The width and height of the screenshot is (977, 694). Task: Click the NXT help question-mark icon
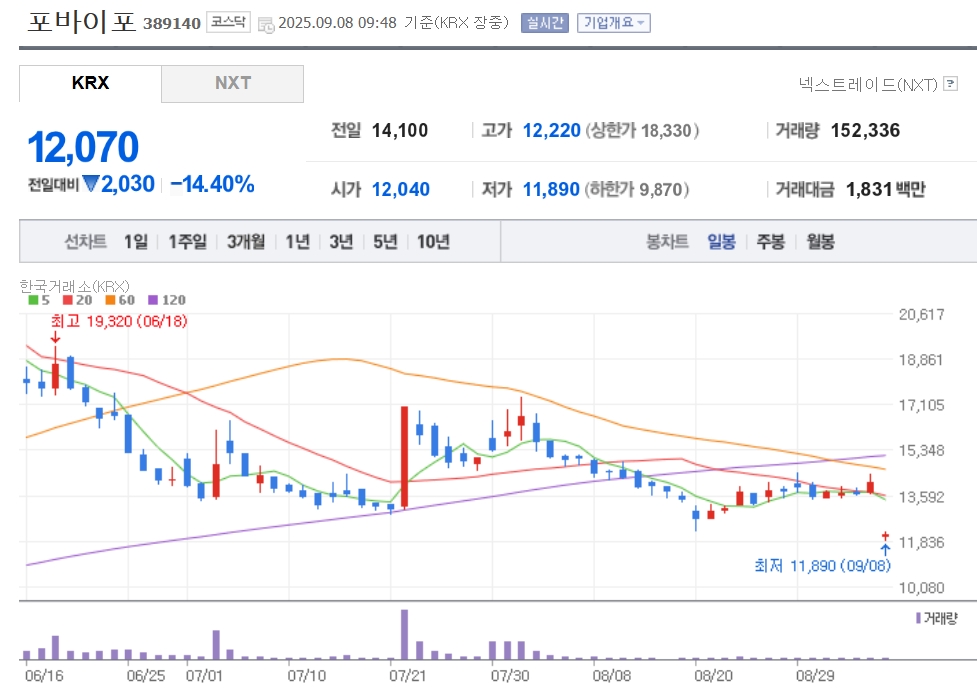pyautogui.click(x=950, y=83)
